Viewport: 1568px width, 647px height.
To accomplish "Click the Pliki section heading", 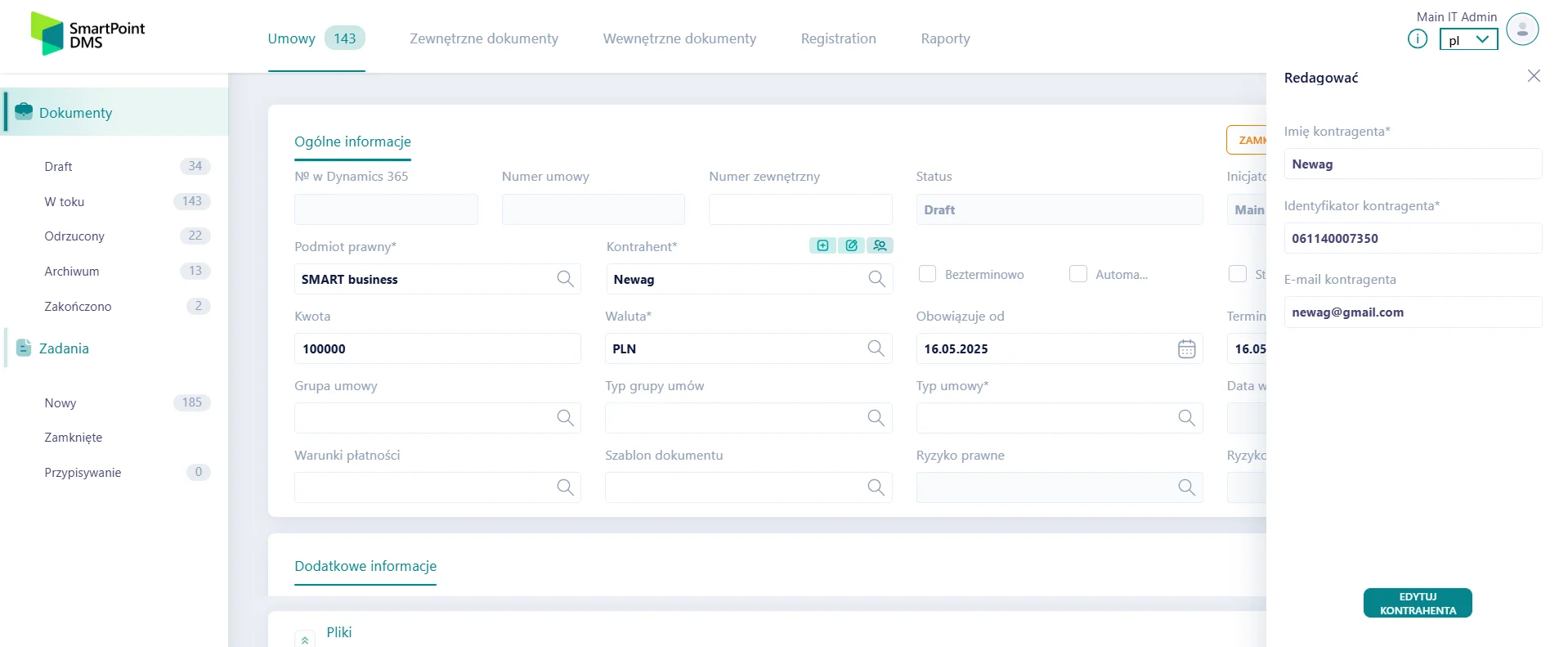I will tap(339, 632).
